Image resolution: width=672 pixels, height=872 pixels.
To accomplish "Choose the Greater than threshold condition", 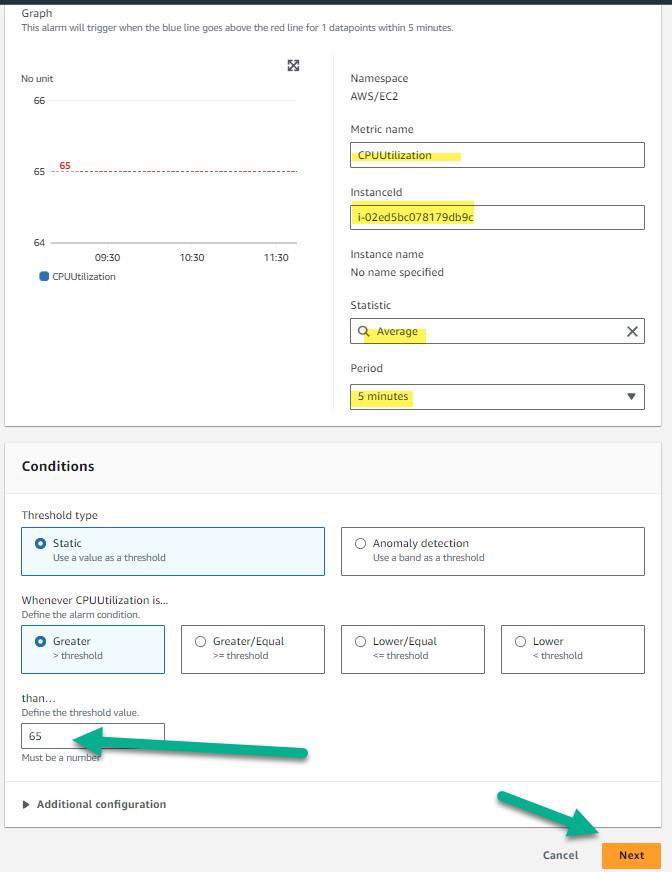I will (x=41, y=642).
